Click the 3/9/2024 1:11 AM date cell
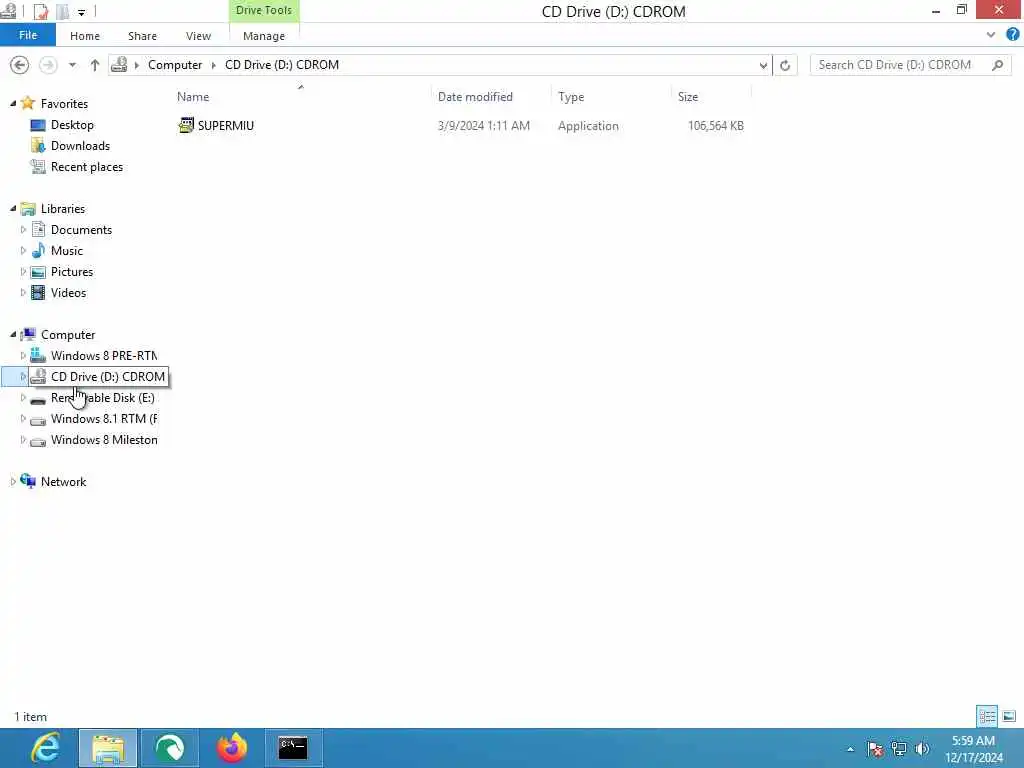Screen dimensions: 1024x768 483,125
